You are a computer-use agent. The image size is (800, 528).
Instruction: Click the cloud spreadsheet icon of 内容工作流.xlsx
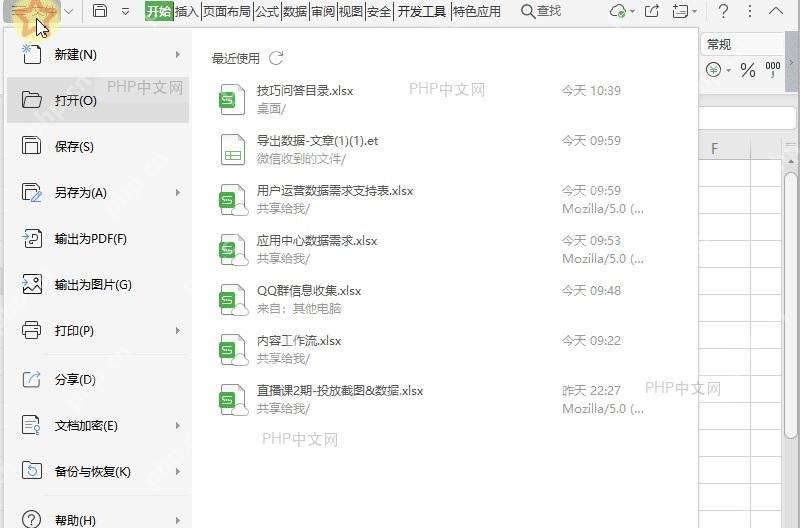click(233, 350)
